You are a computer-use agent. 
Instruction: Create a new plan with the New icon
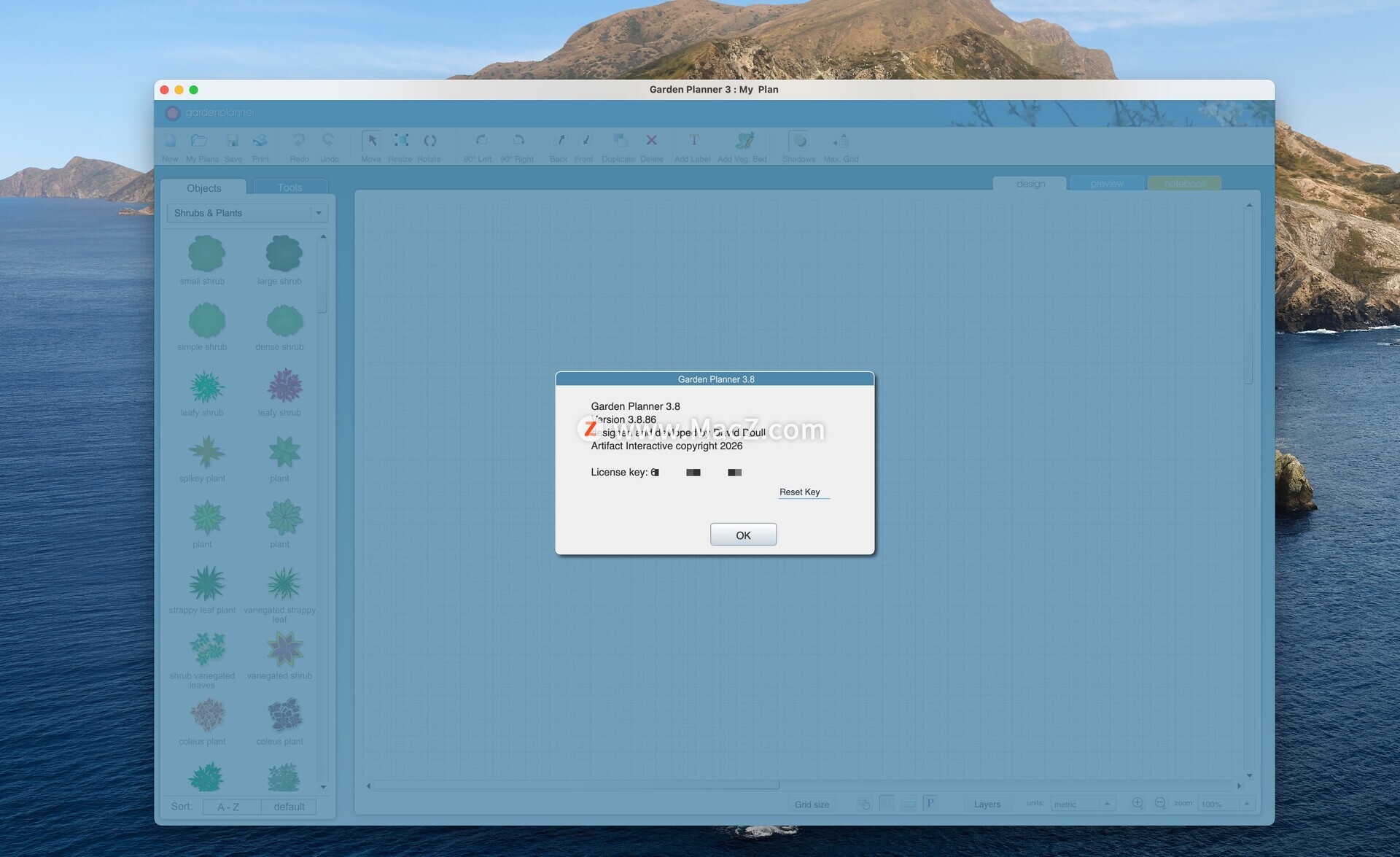(x=171, y=141)
